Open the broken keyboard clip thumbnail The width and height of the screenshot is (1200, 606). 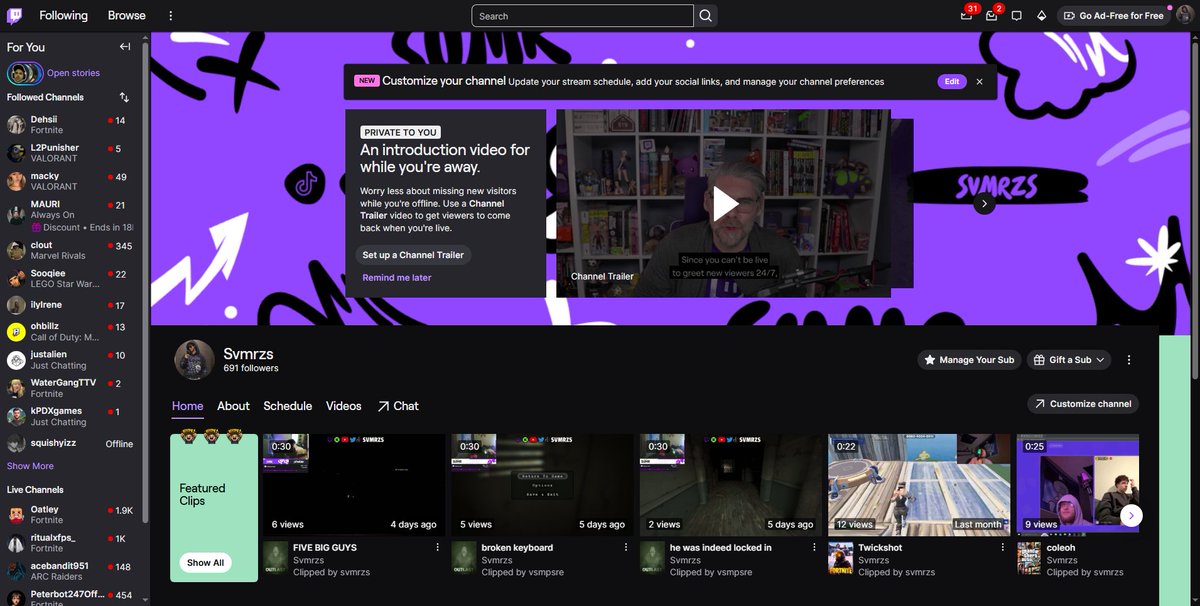(x=542, y=485)
